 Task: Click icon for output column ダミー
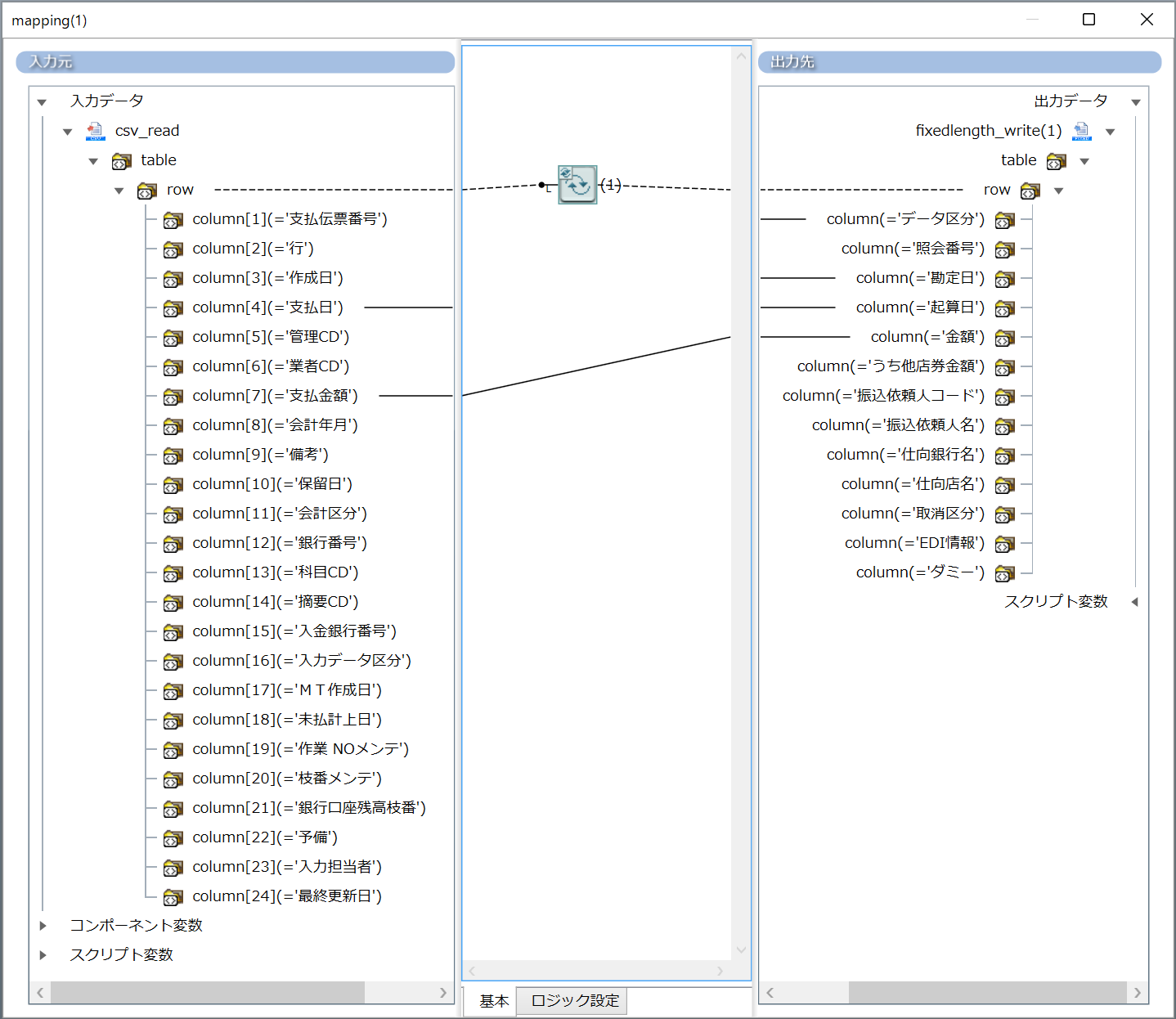(1005, 573)
